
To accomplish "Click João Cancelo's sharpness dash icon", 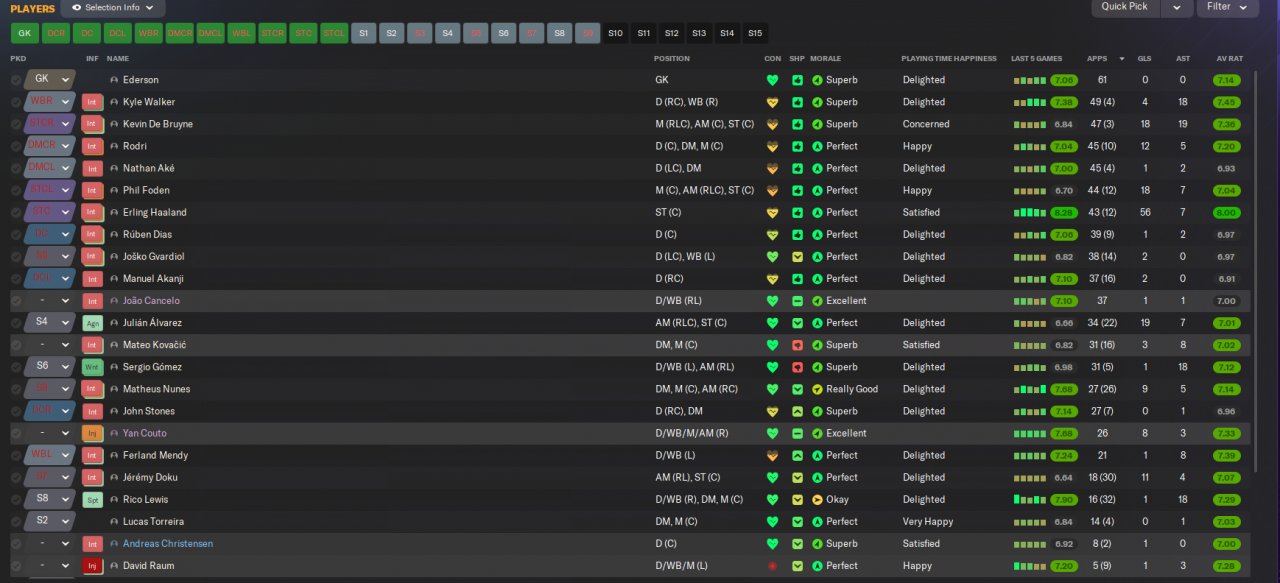I will (797, 301).
